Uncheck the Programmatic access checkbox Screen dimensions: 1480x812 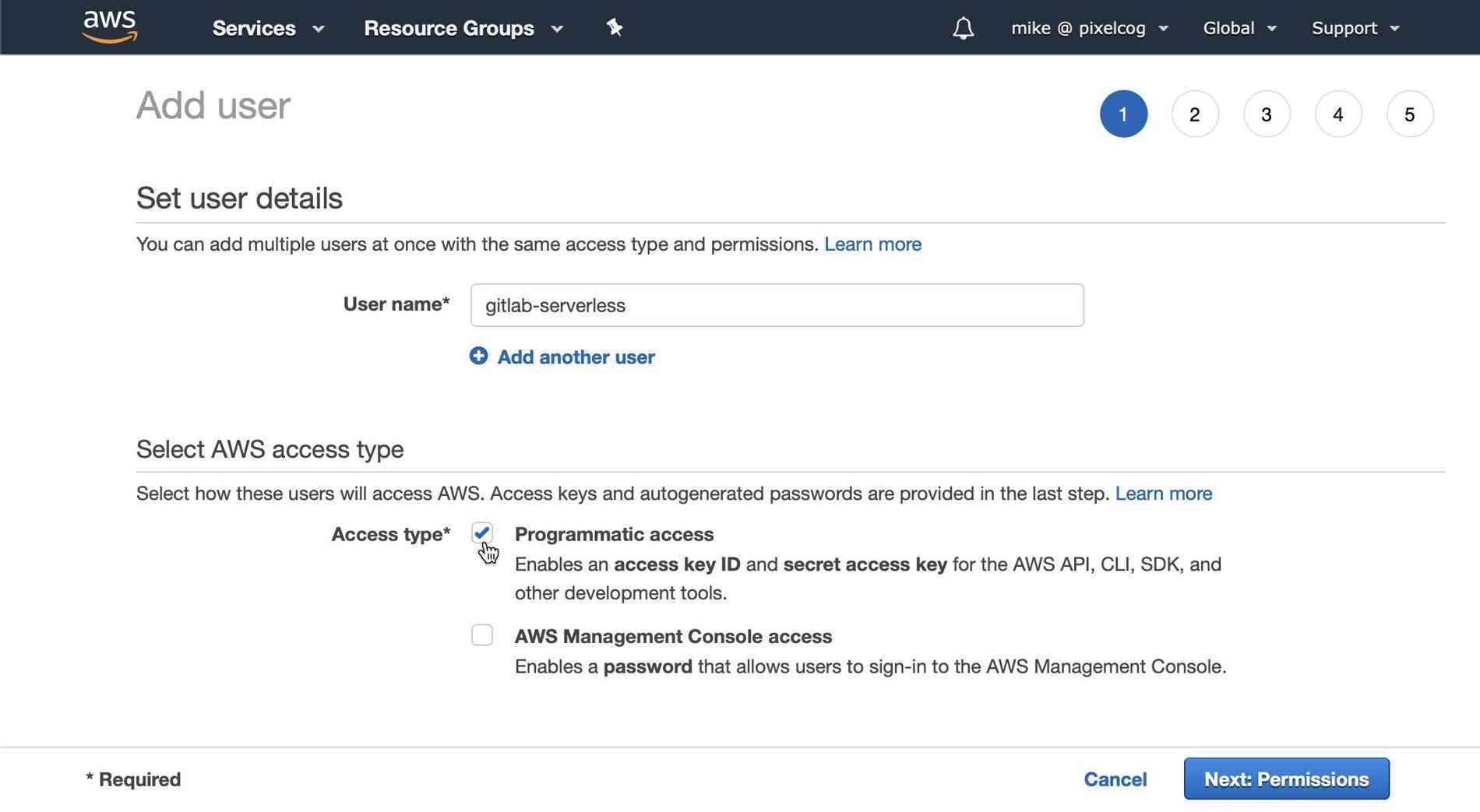point(482,533)
